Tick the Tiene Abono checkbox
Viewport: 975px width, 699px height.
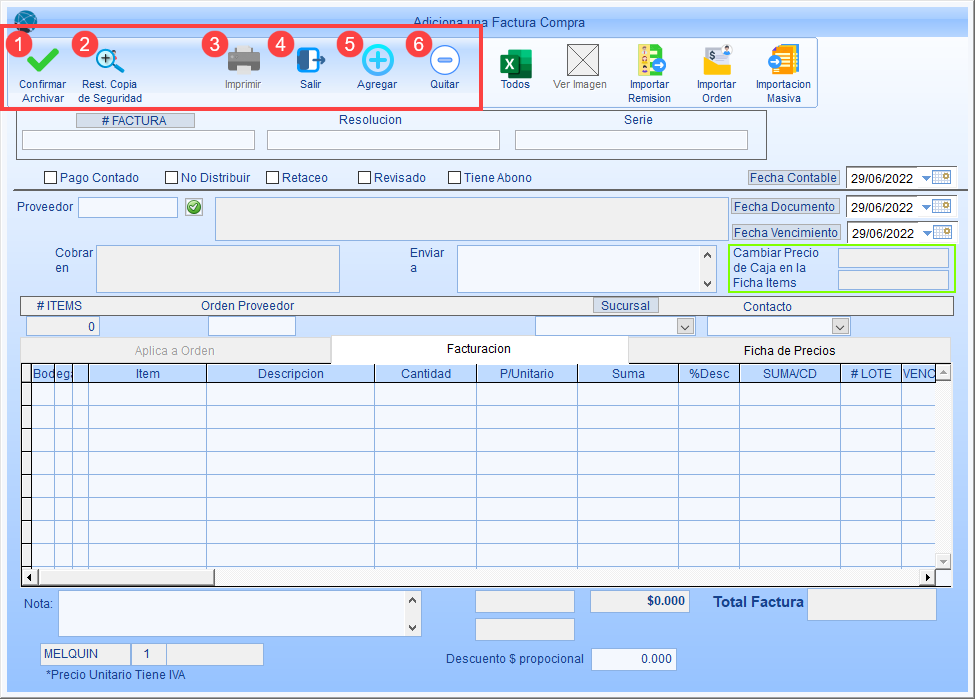[455, 178]
